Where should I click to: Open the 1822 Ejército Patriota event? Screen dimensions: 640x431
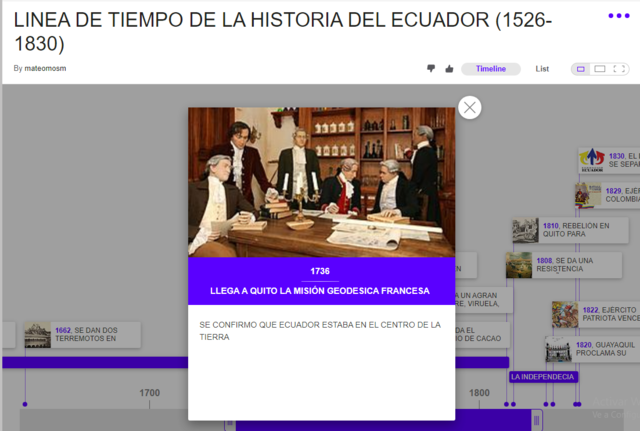(x=596, y=314)
